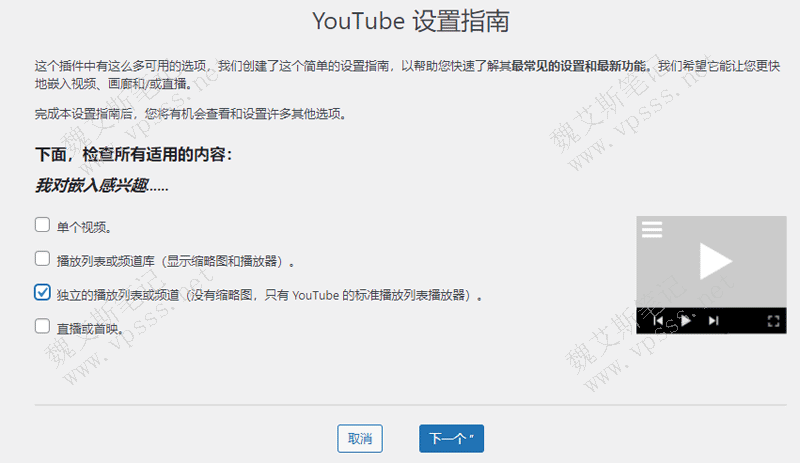Click the 直播或首映 label text
The image size is (800, 463).
[88, 328]
